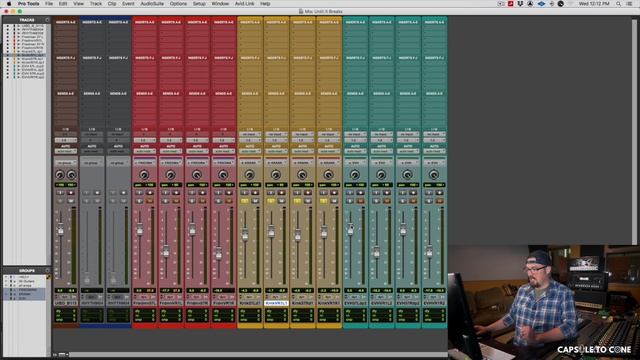This screenshot has width=640, height=360.
Task: Turn the right pan knob on brown track
Action: click(71, 175)
